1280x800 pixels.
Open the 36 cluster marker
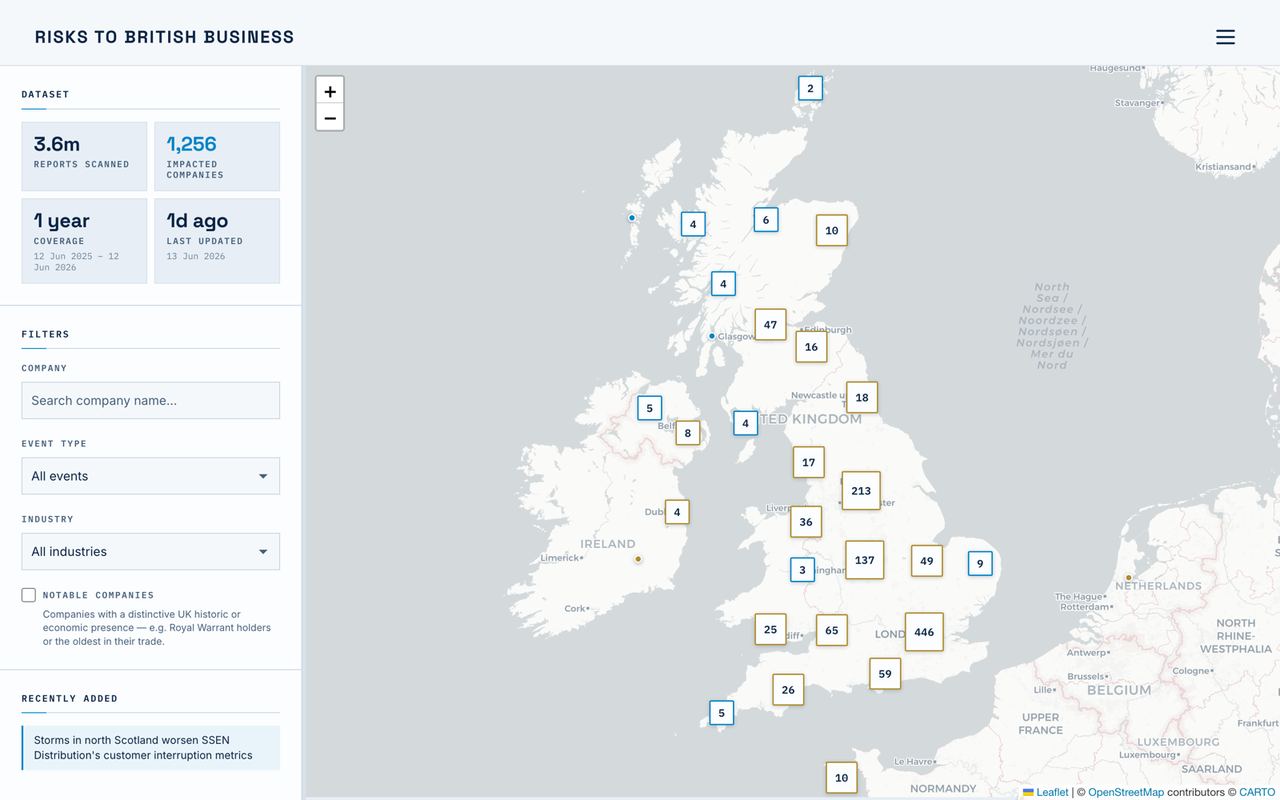(x=806, y=522)
